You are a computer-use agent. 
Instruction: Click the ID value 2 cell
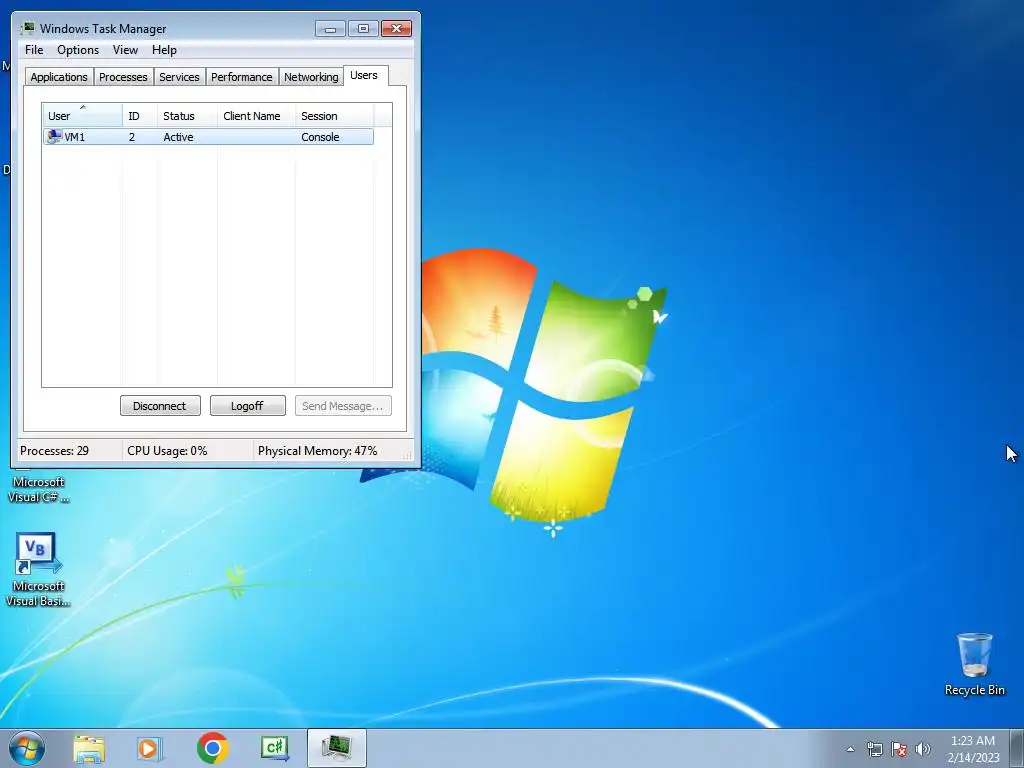[x=133, y=137]
